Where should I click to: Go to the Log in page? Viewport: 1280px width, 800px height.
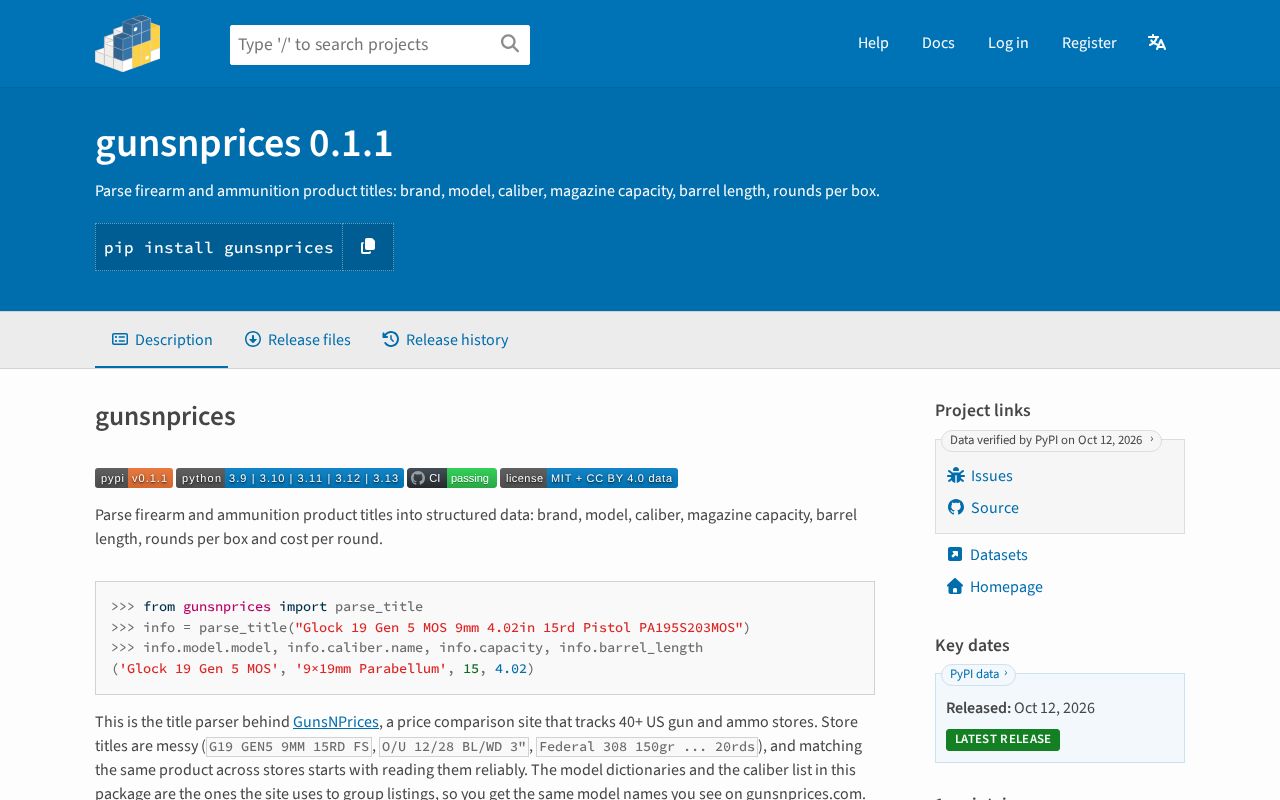click(1008, 43)
